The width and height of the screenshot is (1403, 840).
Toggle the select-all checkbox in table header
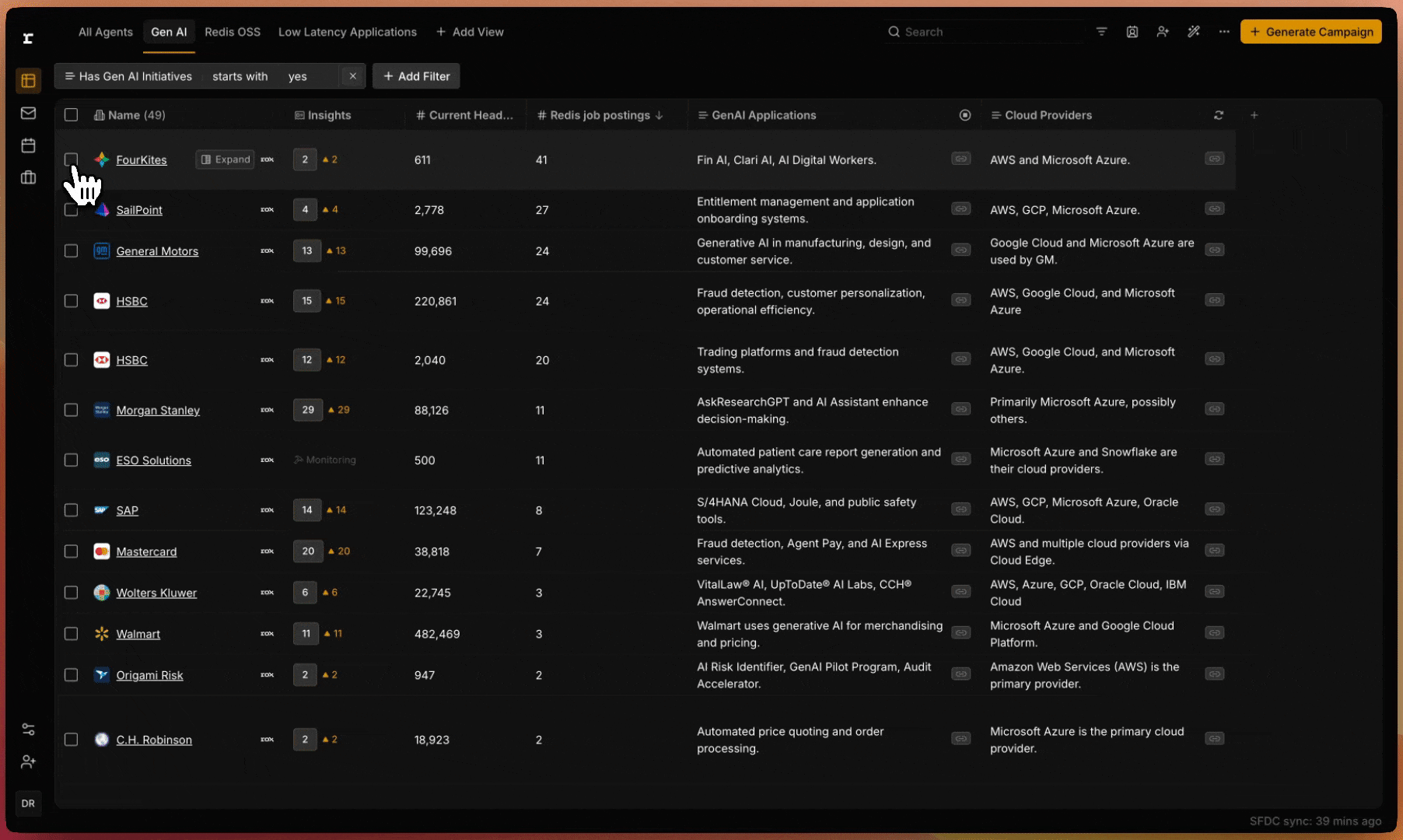(x=71, y=115)
